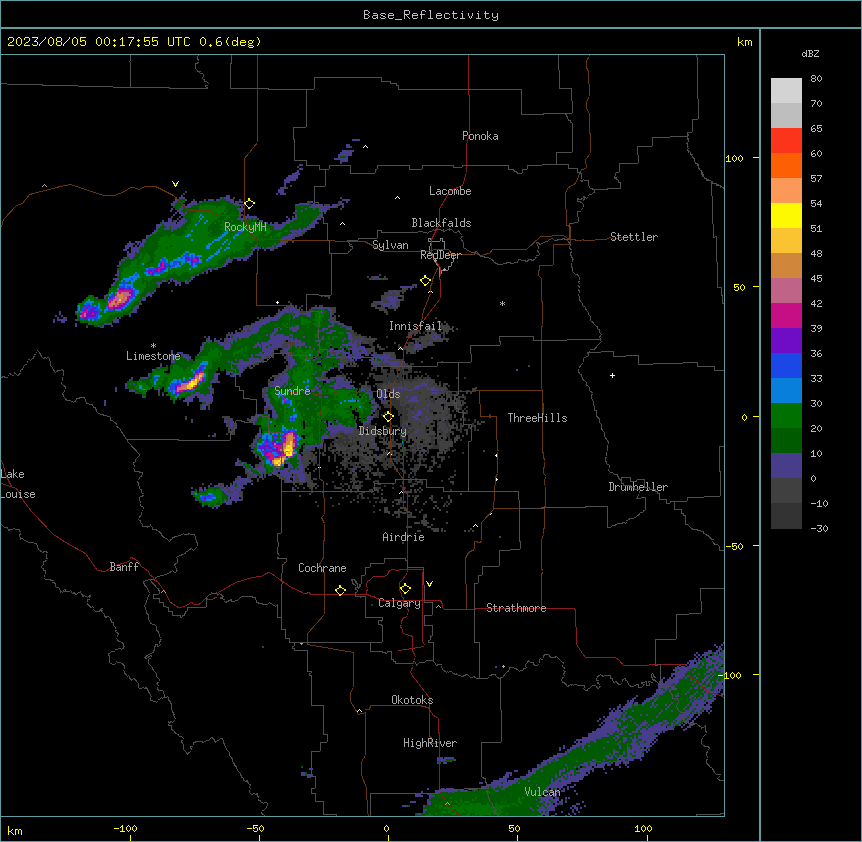
Task: Click the 50 tick on the horizontal axis
Action: pos(514,828)
